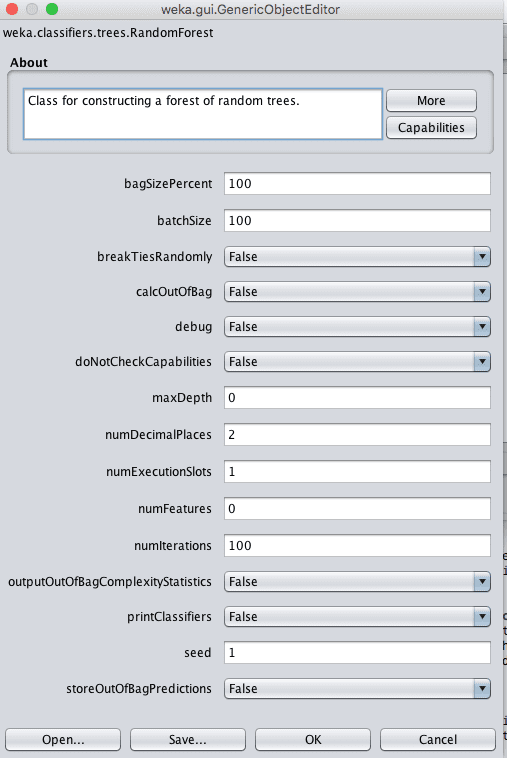Click the Open... button
507x758 pixels.
click(x=63, y=740)
